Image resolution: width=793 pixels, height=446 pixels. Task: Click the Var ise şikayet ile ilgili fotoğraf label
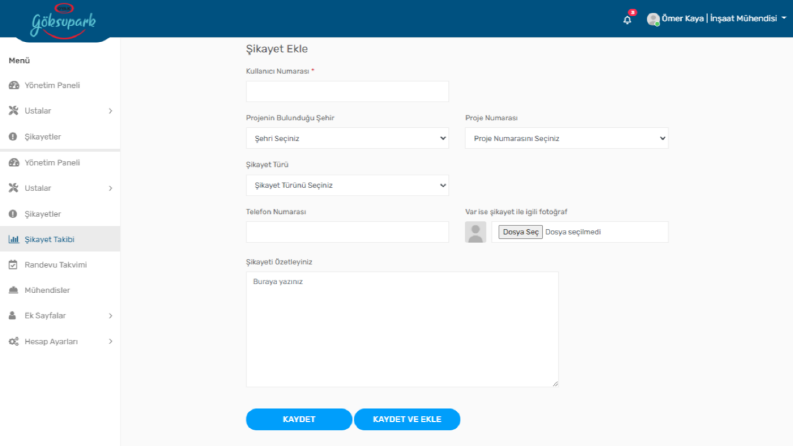(516, 212)
